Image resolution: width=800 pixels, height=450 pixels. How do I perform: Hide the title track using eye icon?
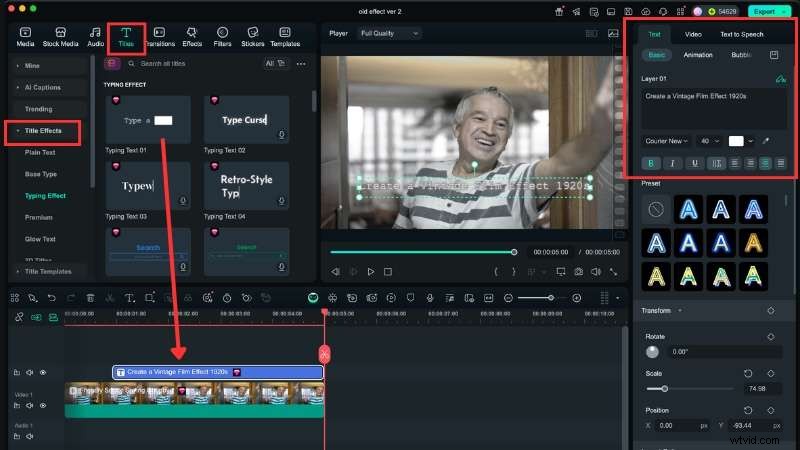pyautogui.click(x=43, y=372)
